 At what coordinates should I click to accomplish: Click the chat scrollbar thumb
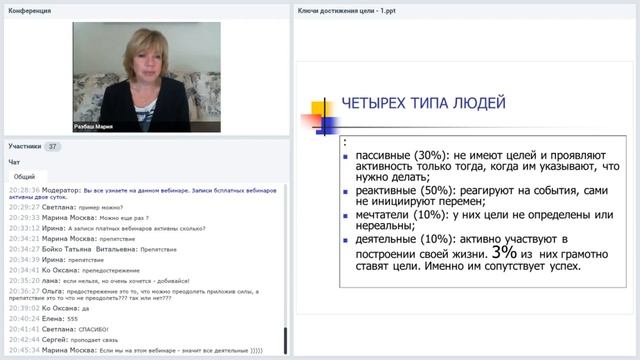tap(285, 340)
